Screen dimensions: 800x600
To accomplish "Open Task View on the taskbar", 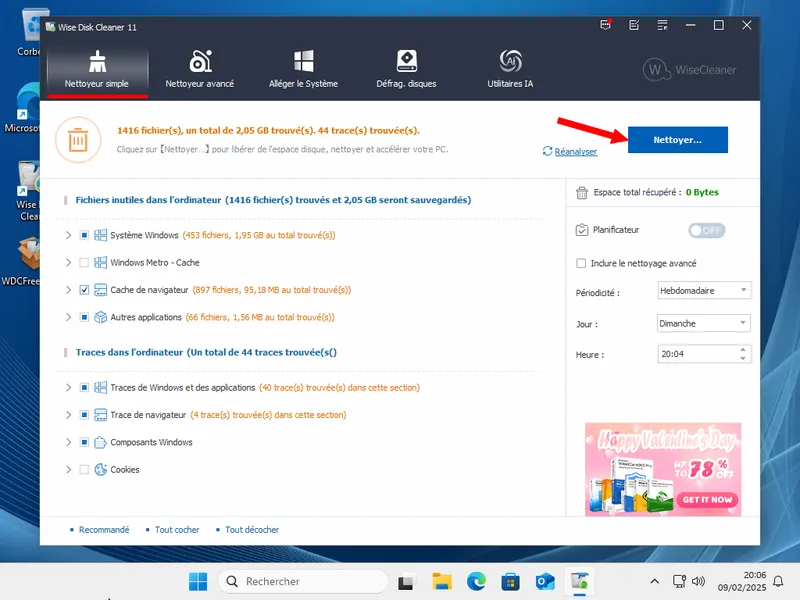I will coord(406,582).
